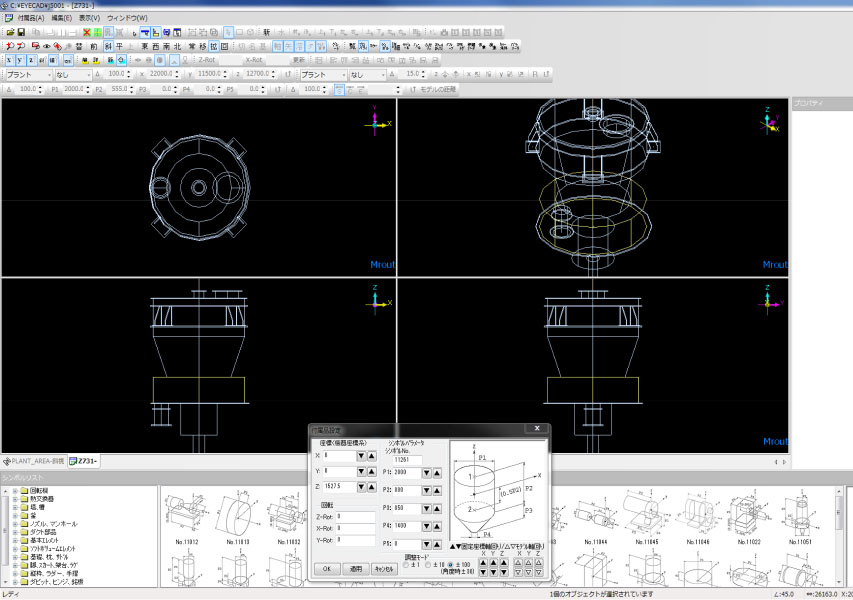The image size is (853, 600).
Task: Select the ±1 adjustment mode radio
Action: coord(406,565)
